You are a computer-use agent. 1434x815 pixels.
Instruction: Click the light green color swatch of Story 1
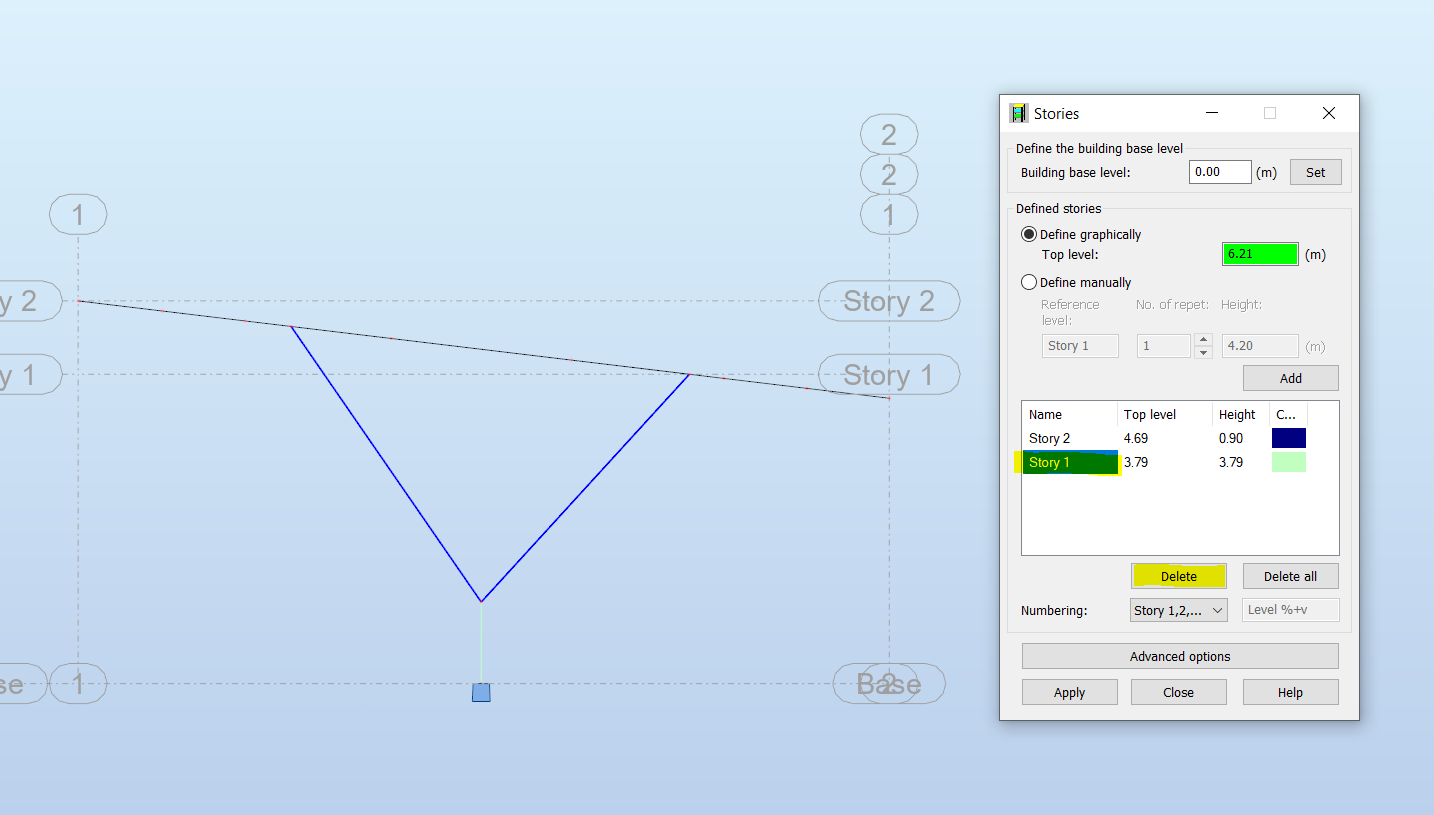click(x=1288, y=462)
